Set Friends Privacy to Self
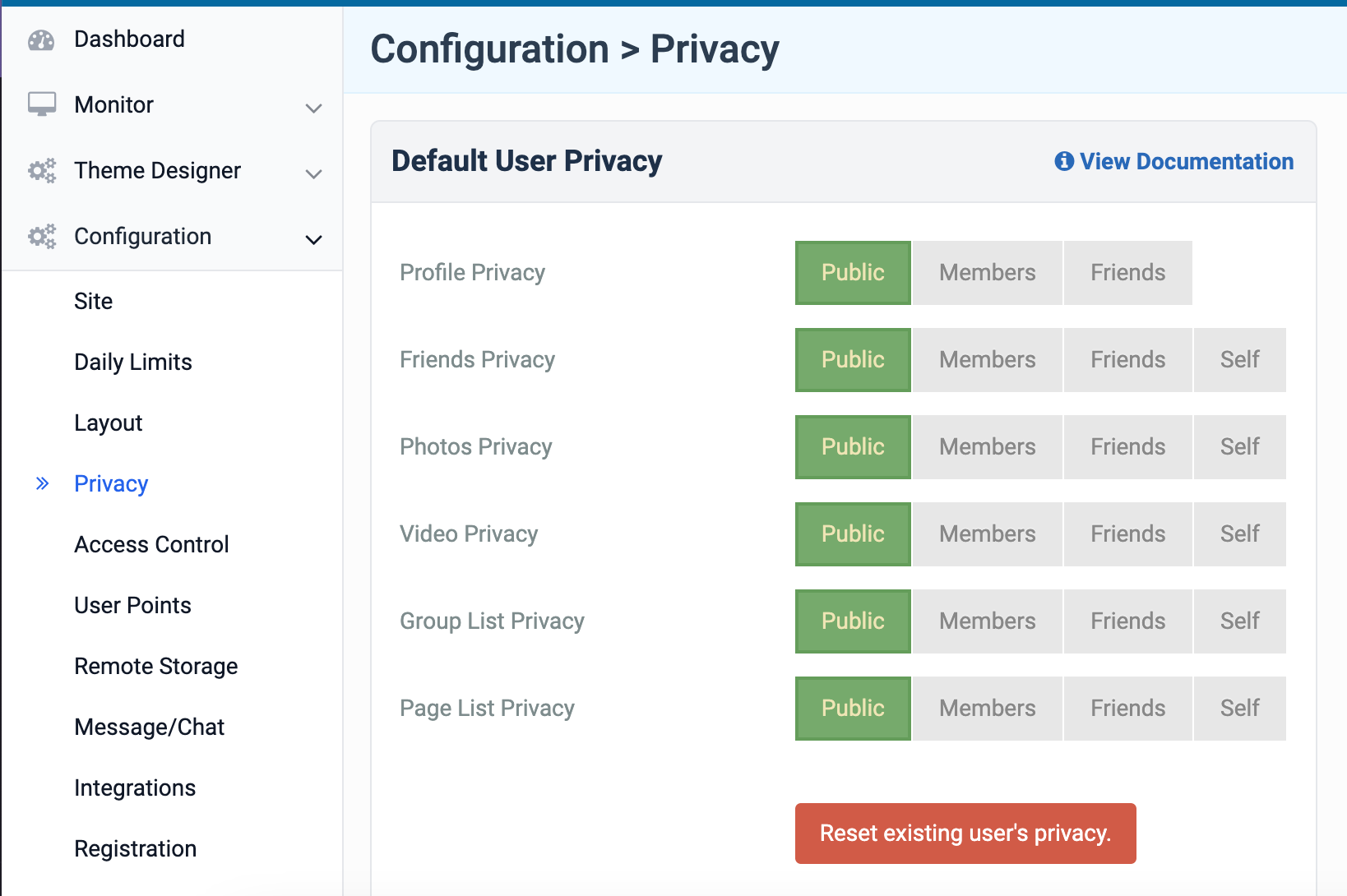Viewport: 1347px width, 896px height. coord(1239,360)
